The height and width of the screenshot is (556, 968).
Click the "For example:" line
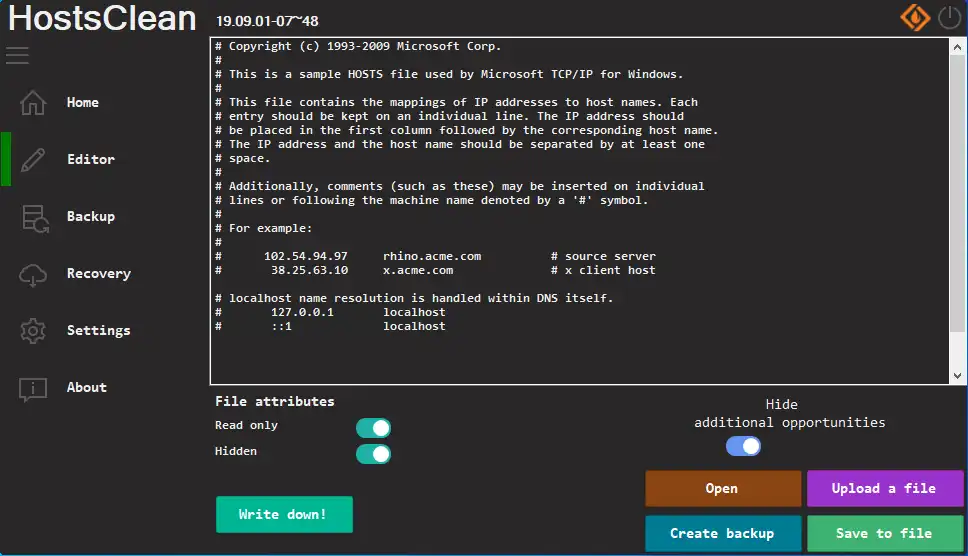[x=264, y=228]
